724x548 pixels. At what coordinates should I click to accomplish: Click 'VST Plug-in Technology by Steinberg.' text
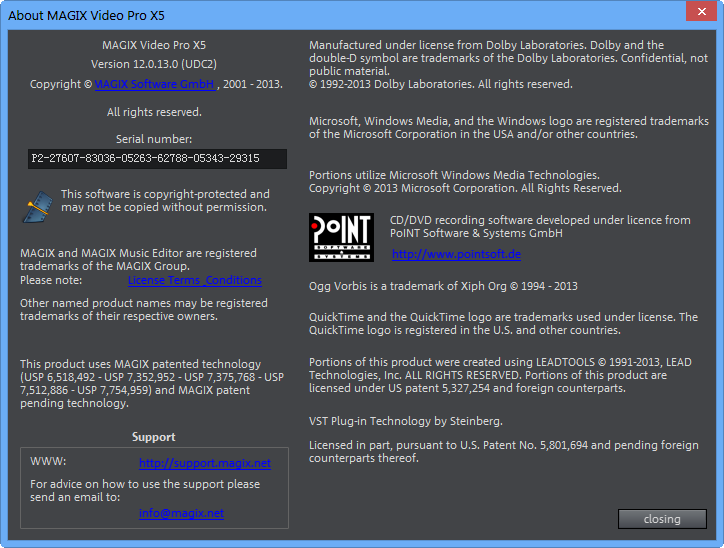[x=406, y=421]
